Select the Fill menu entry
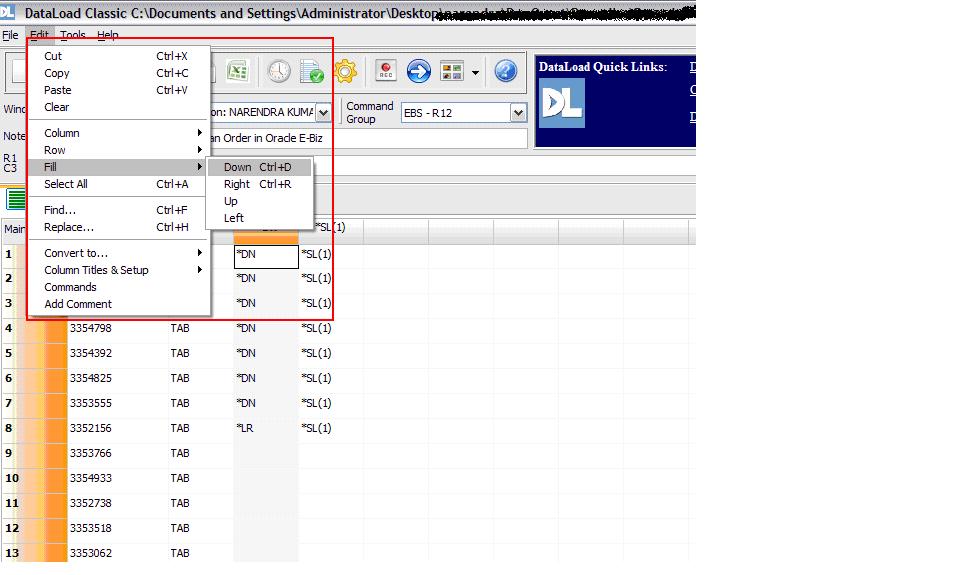The height and width of the screenshot is (575, 962). (x=119, y=167)
